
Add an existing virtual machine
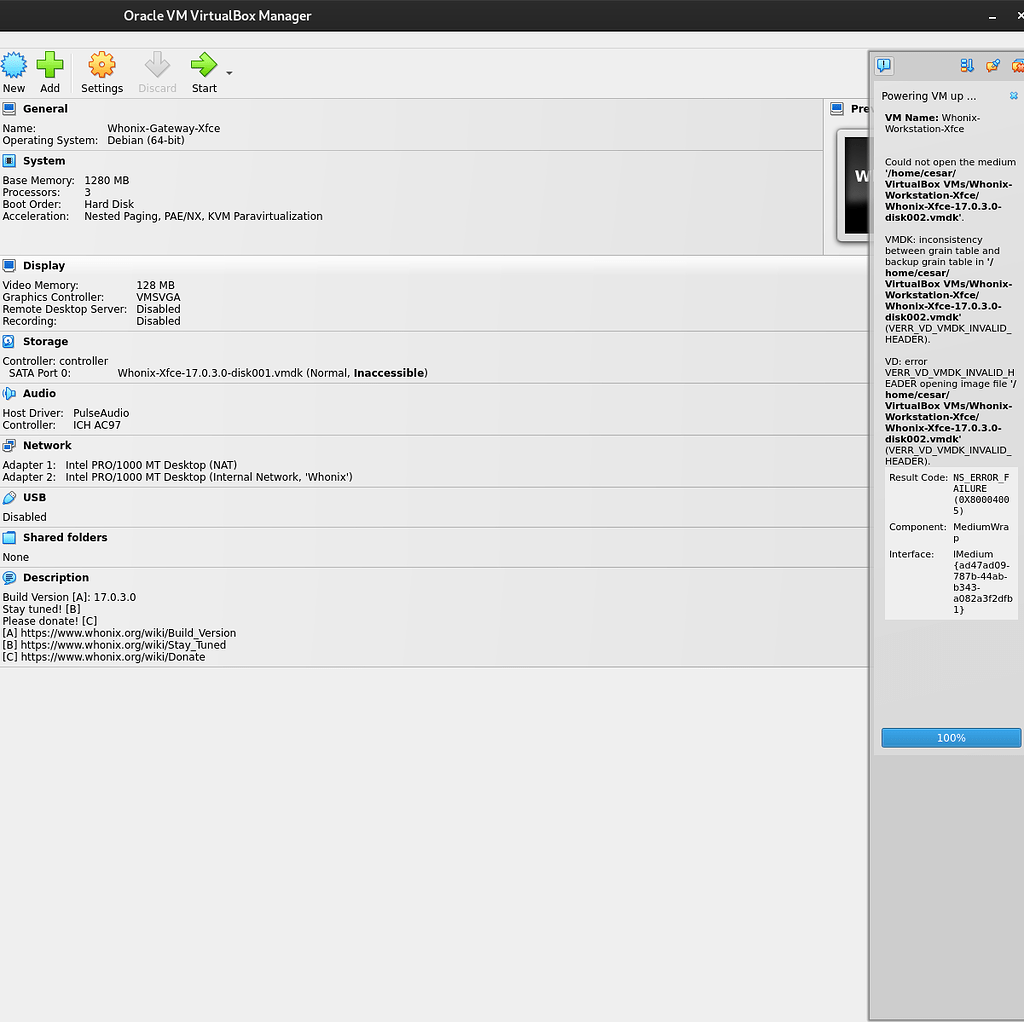pyautogui.click(x=49, y=70)
